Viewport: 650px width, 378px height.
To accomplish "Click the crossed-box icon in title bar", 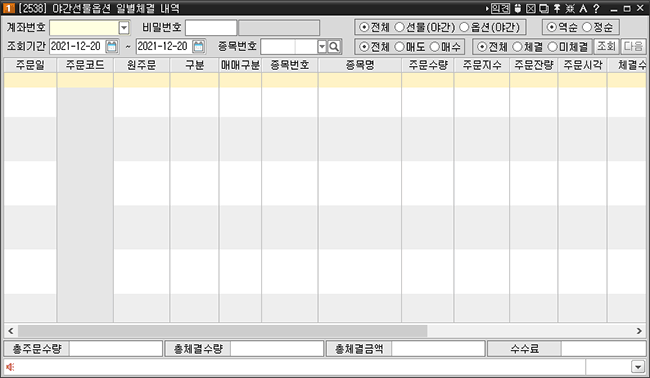I will click(x=531, y=8).
